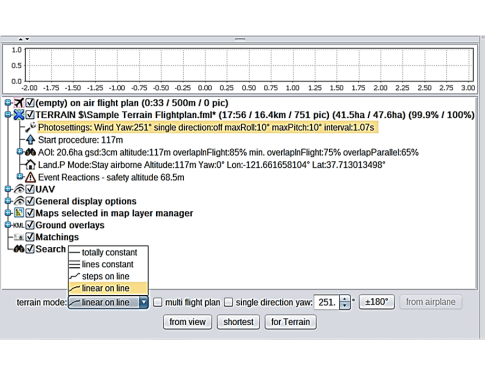485x375 pixels.
Task: Click the KML icon beside Ground overlays
Action: pos(19,225)
